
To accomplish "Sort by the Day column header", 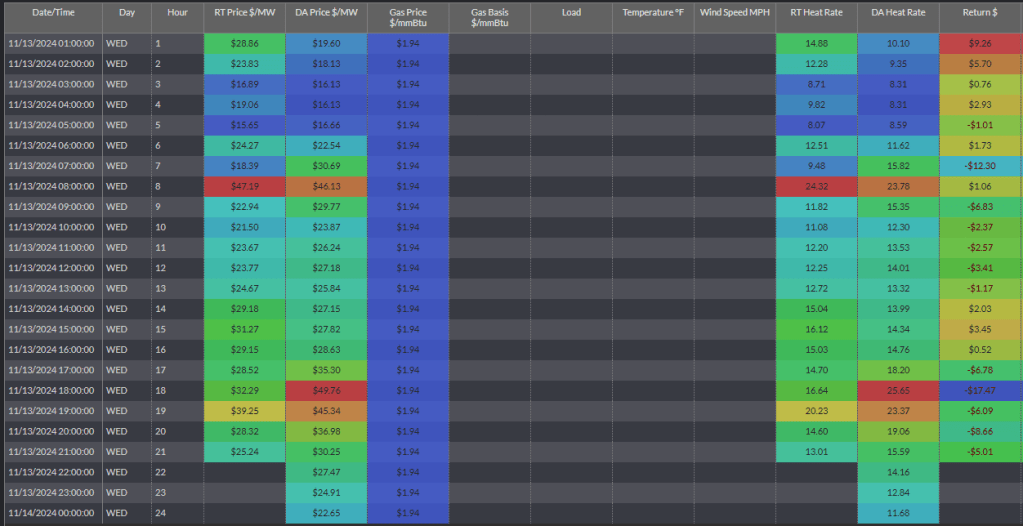I will point(126,12).
